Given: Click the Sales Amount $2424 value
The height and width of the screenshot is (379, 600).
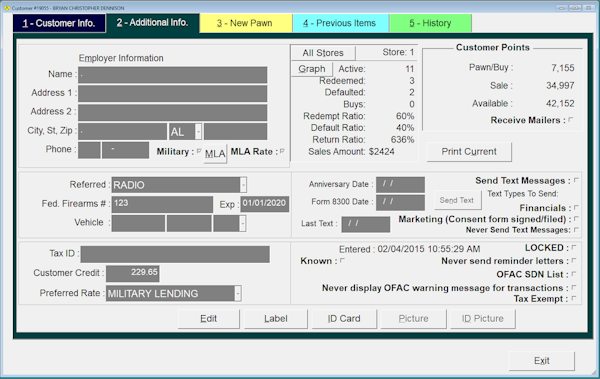Looking at the screenshot, I should 382,152.
